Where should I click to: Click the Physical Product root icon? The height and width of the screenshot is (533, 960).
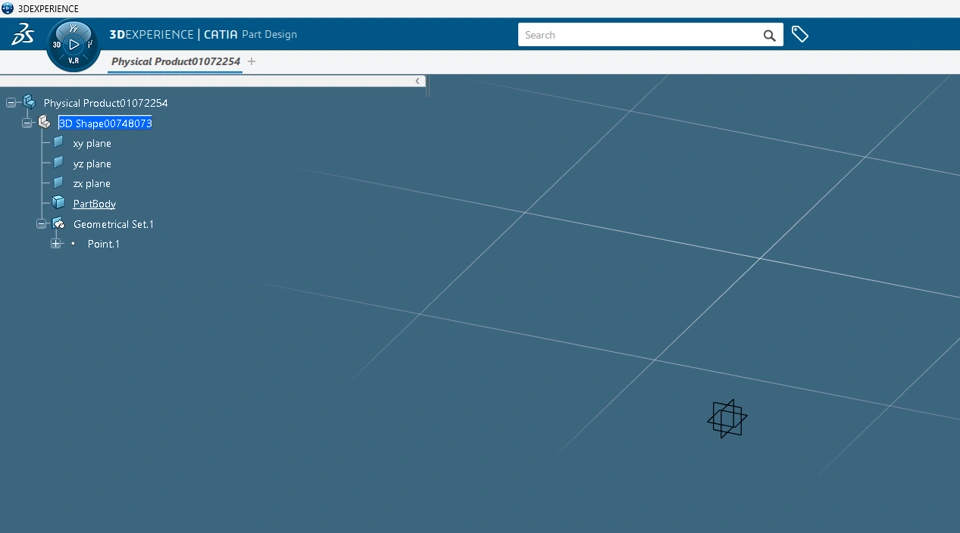(29, 102)
